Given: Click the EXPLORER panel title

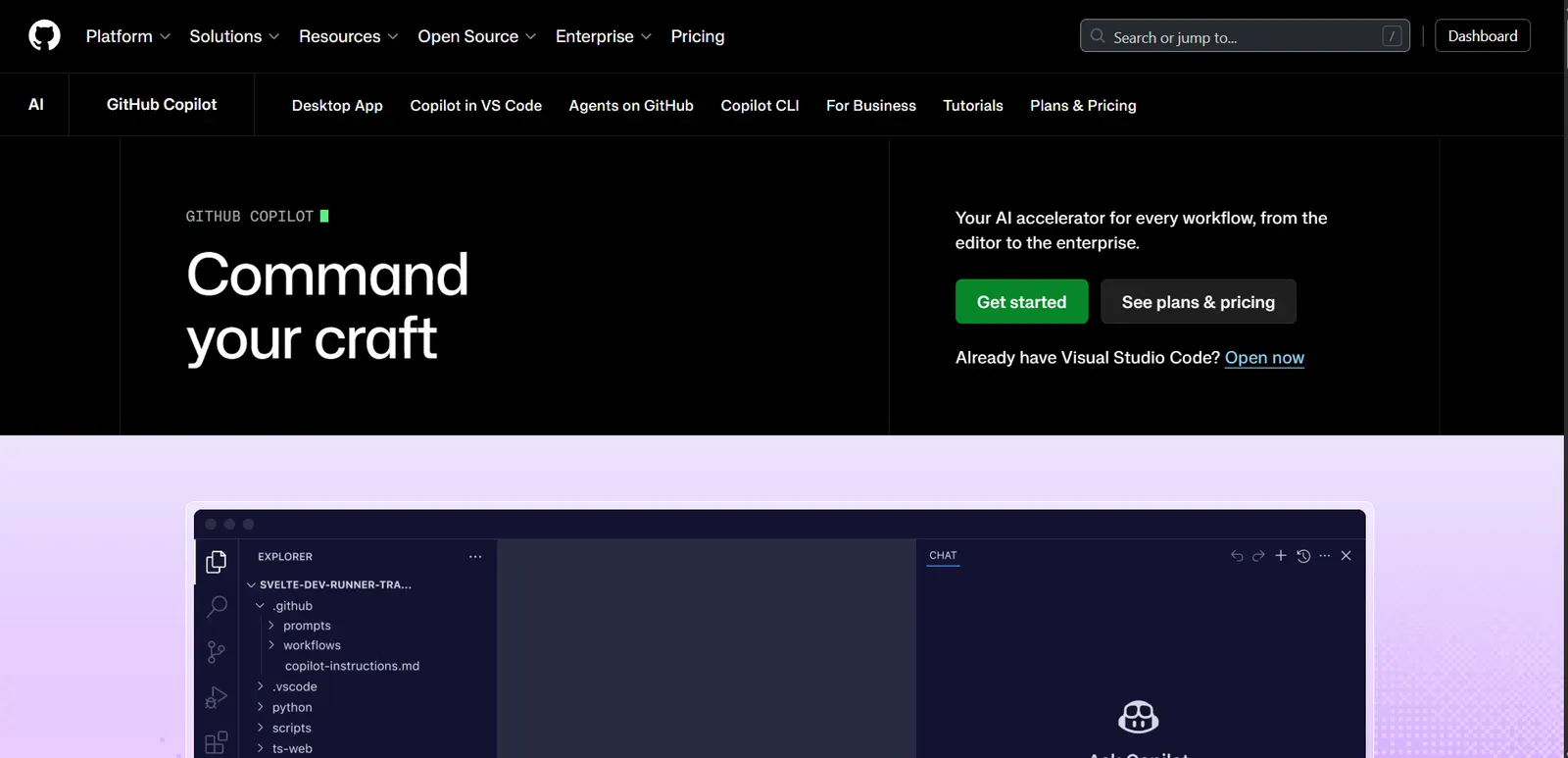Looking at the screenshot, I should (285, 557).
